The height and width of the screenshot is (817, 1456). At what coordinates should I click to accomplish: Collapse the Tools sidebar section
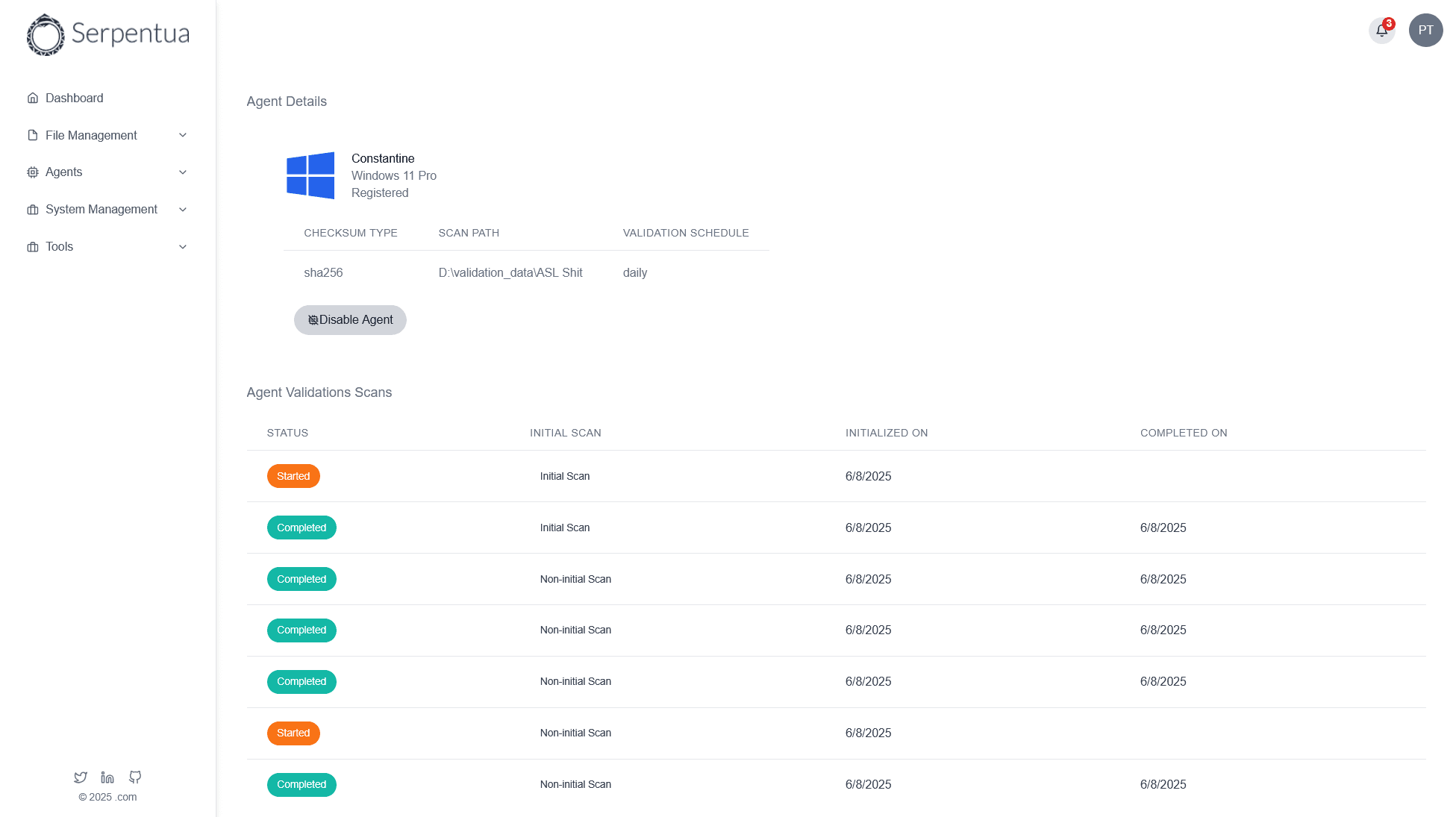pyautogui.click(x=183, y=246)
